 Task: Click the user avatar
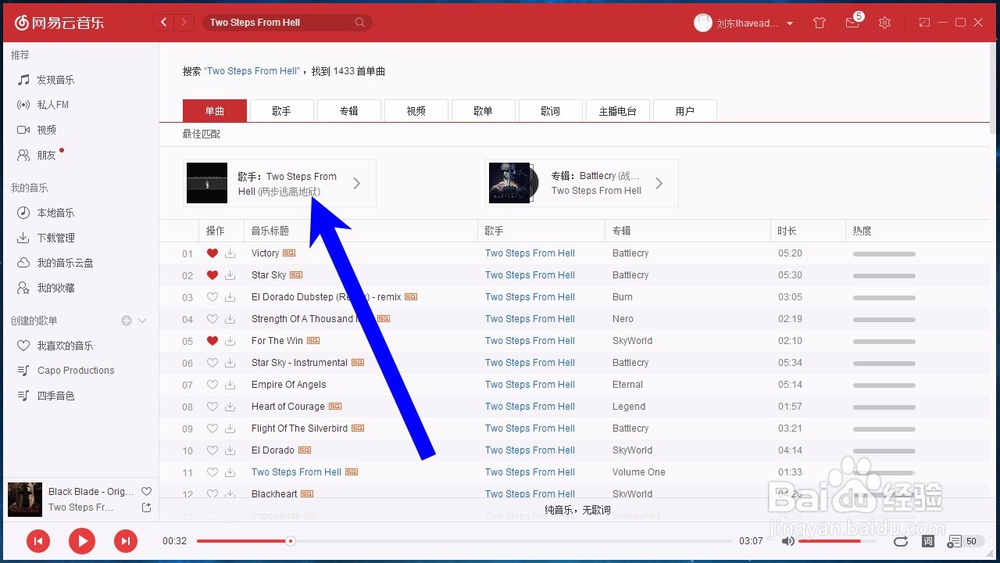[702, 23]
